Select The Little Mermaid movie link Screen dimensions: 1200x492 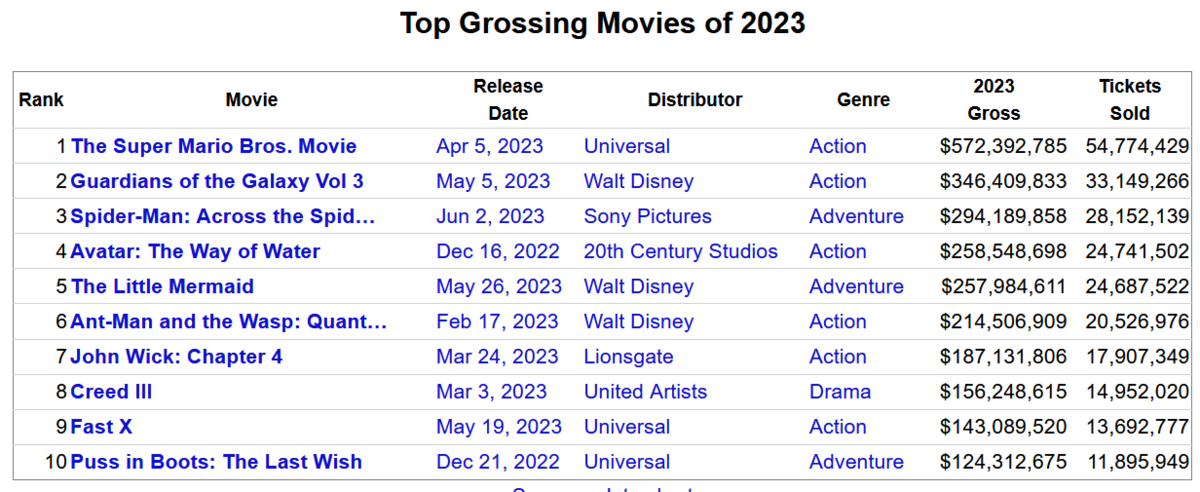coord(162,286)
